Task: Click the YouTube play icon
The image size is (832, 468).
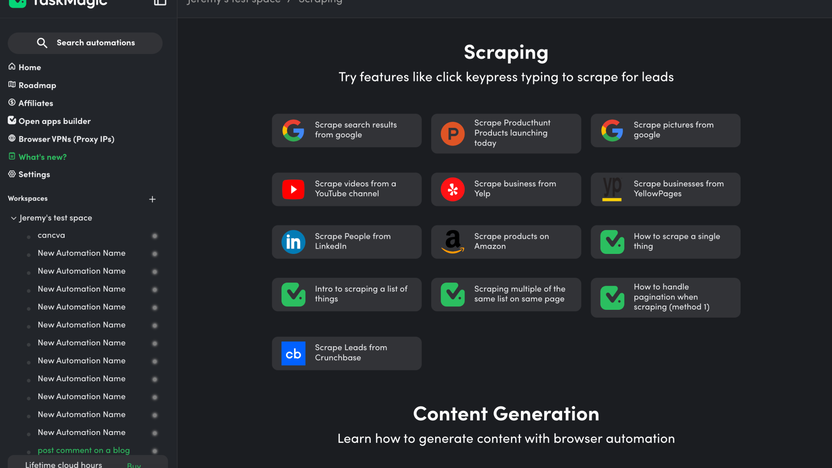Action: [x=293, y=189]
